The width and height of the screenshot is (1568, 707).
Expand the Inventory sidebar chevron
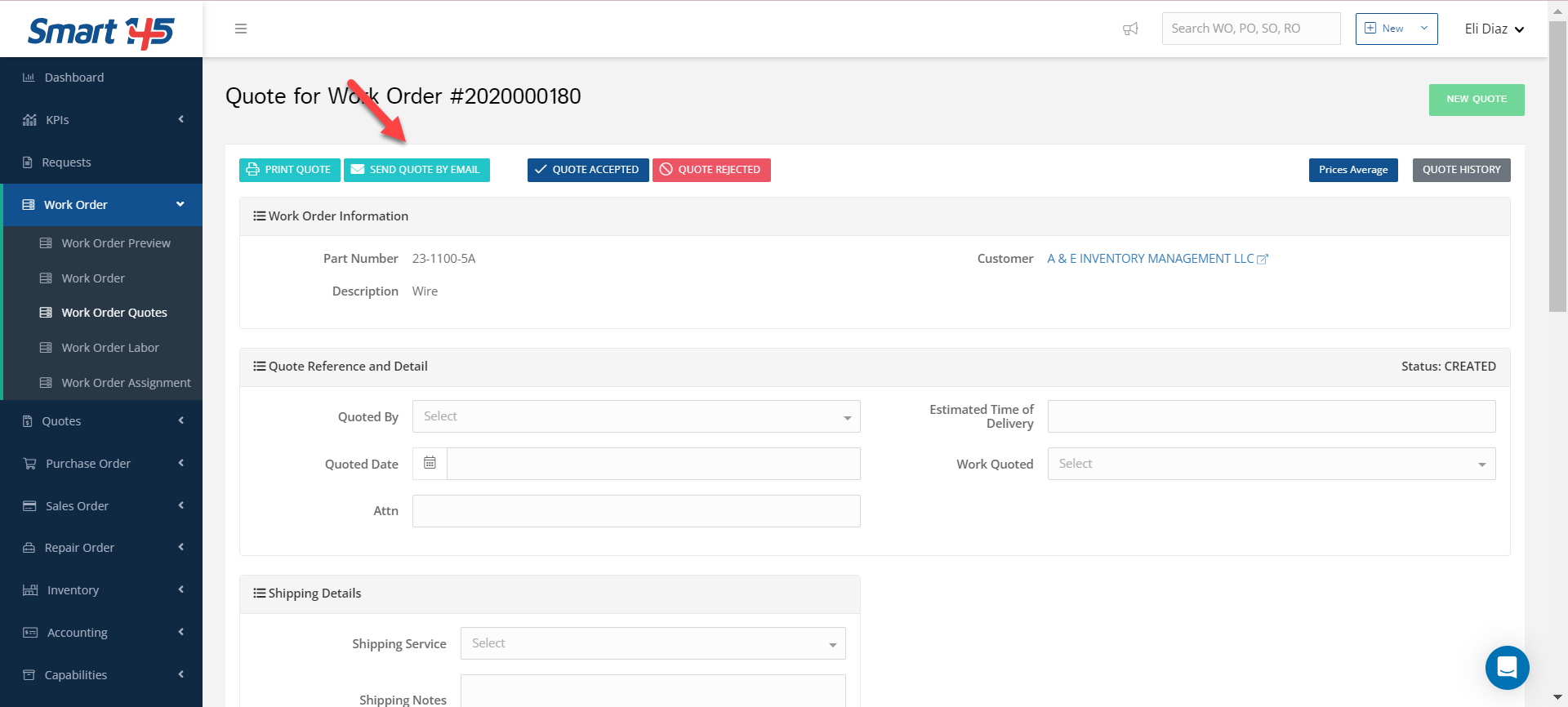pos(181,589)
